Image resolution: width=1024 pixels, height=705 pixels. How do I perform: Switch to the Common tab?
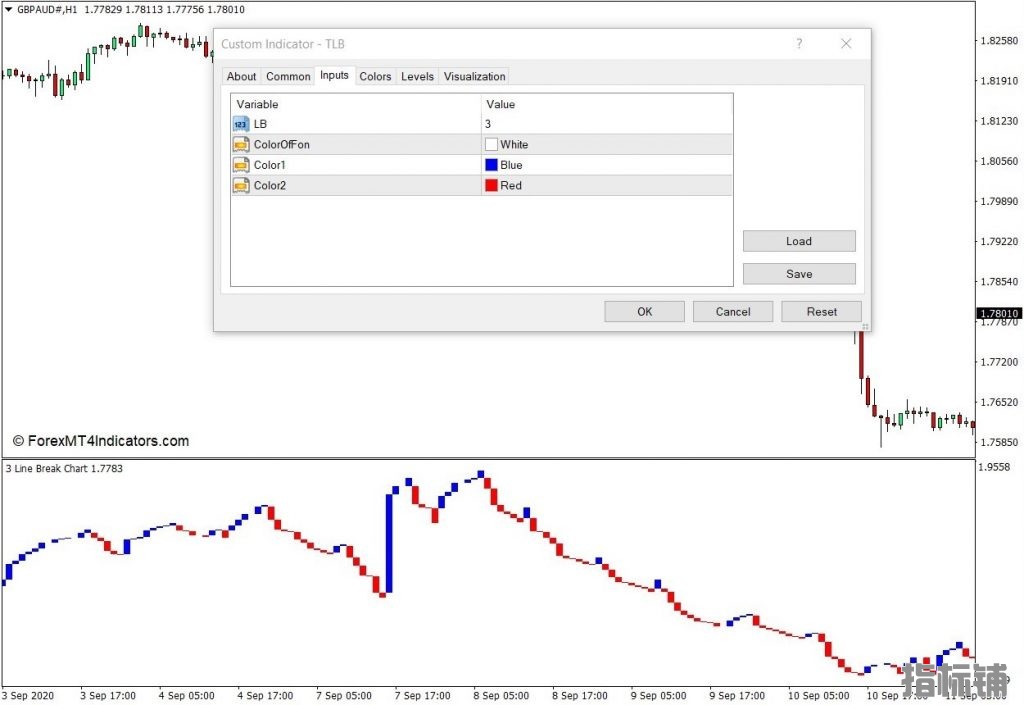click(x=288, y=76)
